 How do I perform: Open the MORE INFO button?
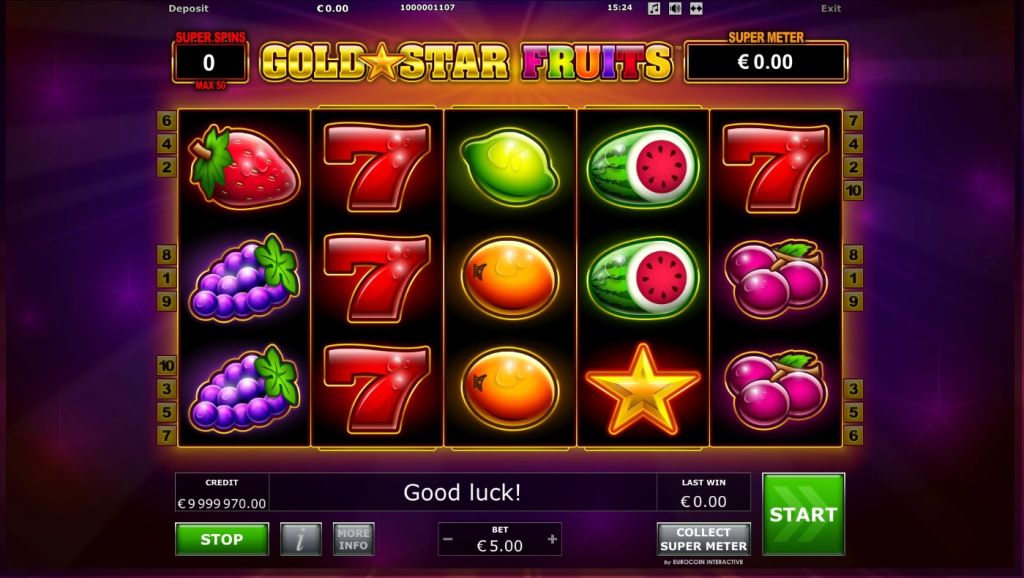pos(353,539)
